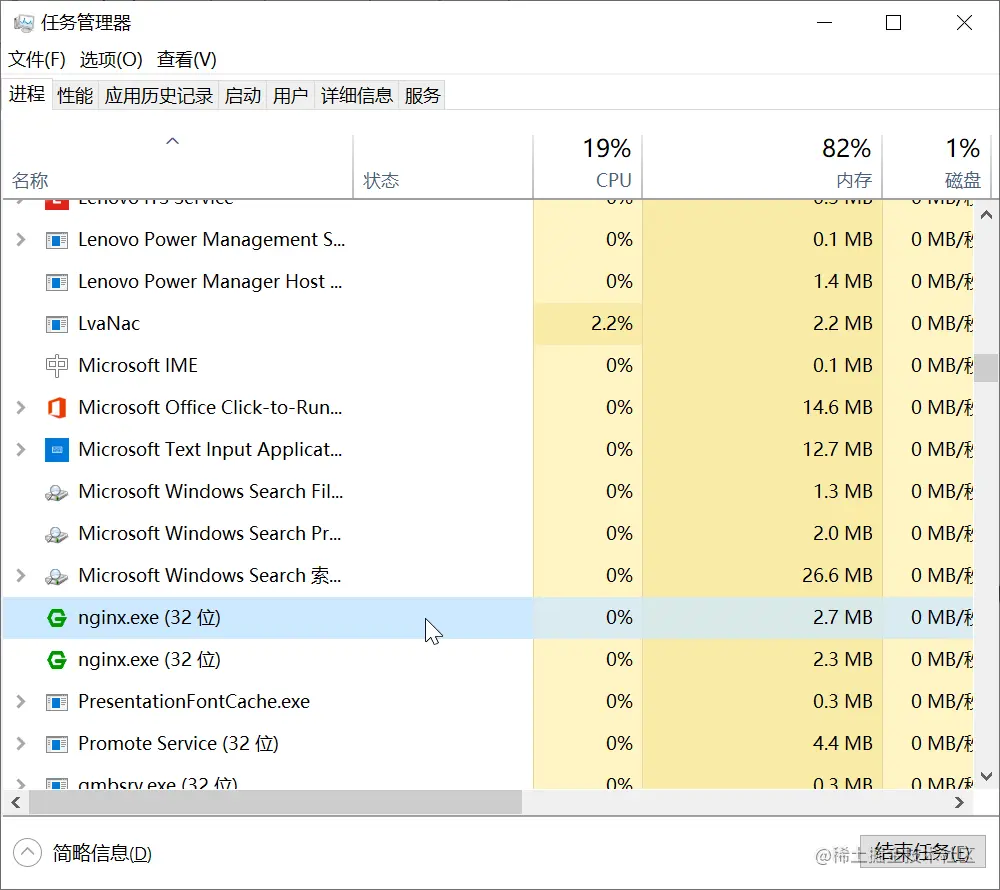
Task: Click the Task Manager title bar icon
Action: (x=24, y=23)
